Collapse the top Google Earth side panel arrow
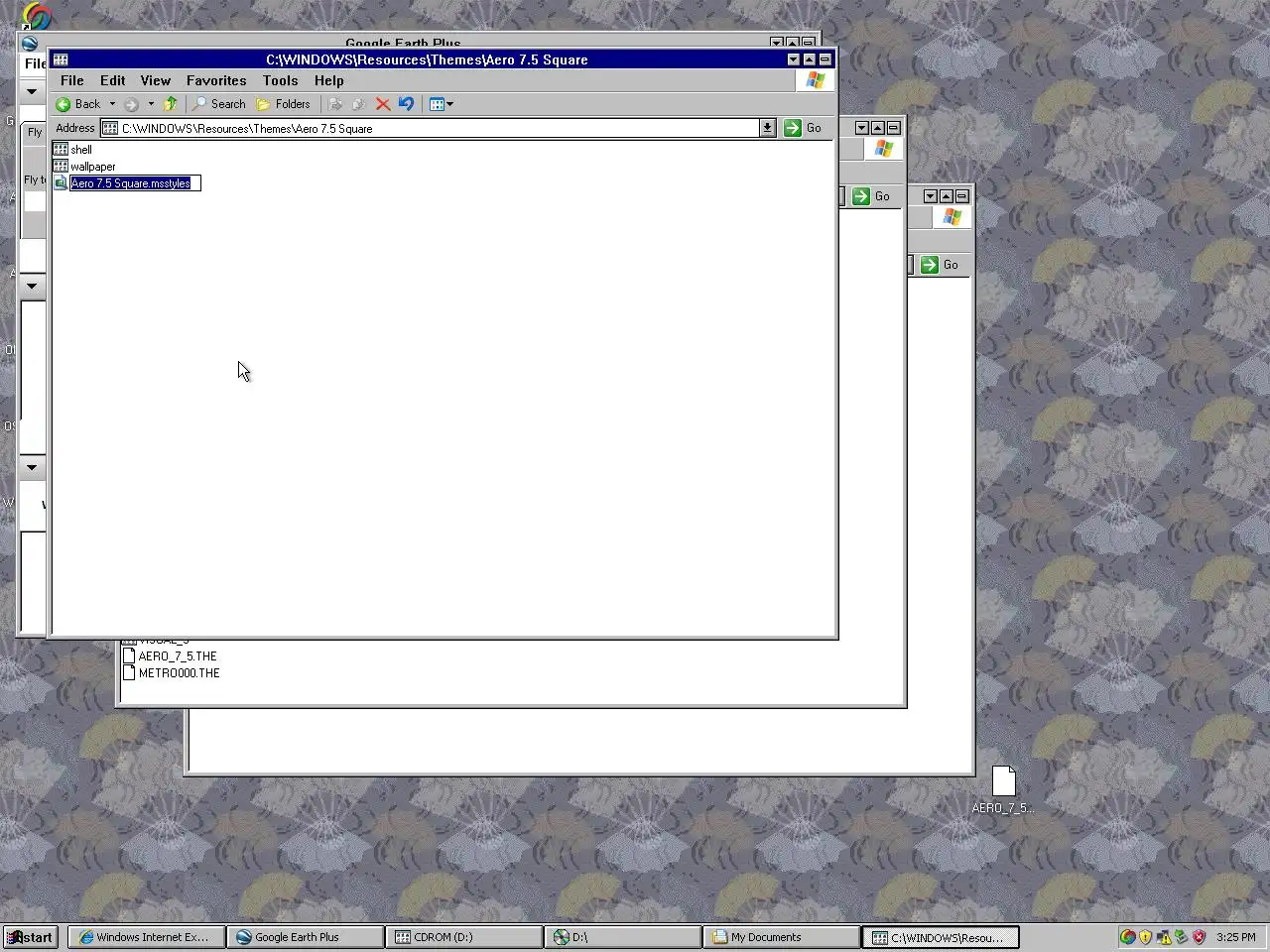 32,91
